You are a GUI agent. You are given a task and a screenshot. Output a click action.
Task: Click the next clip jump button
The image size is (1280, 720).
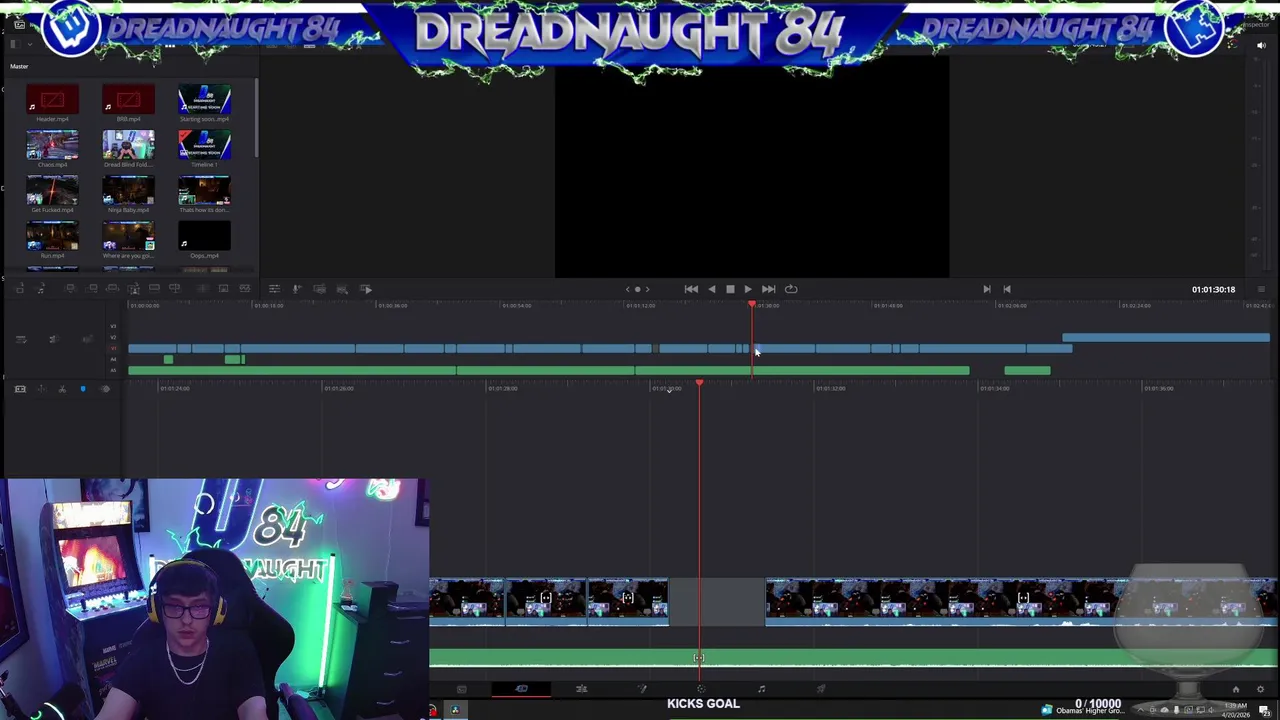coord(986,289)
